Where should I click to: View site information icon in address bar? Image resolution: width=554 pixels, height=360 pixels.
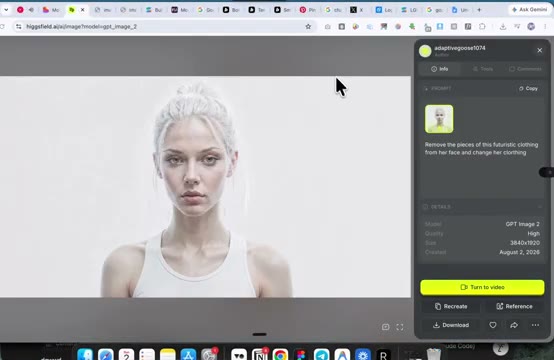(x=19, y=26)
